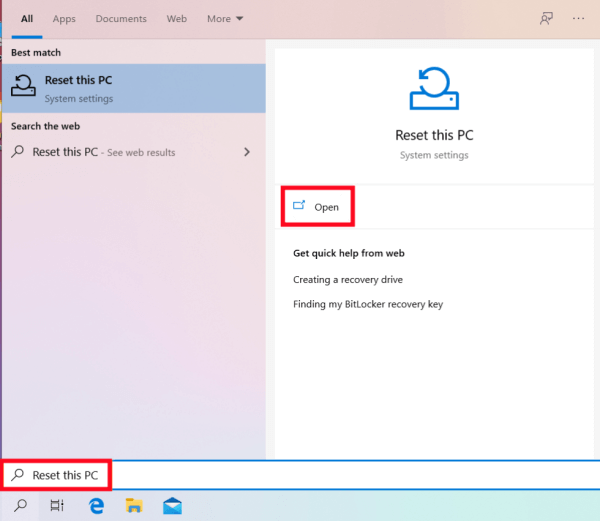This screenshot has height=521, width=600.
Task: Select the All tab
Action: pos(27,19)
